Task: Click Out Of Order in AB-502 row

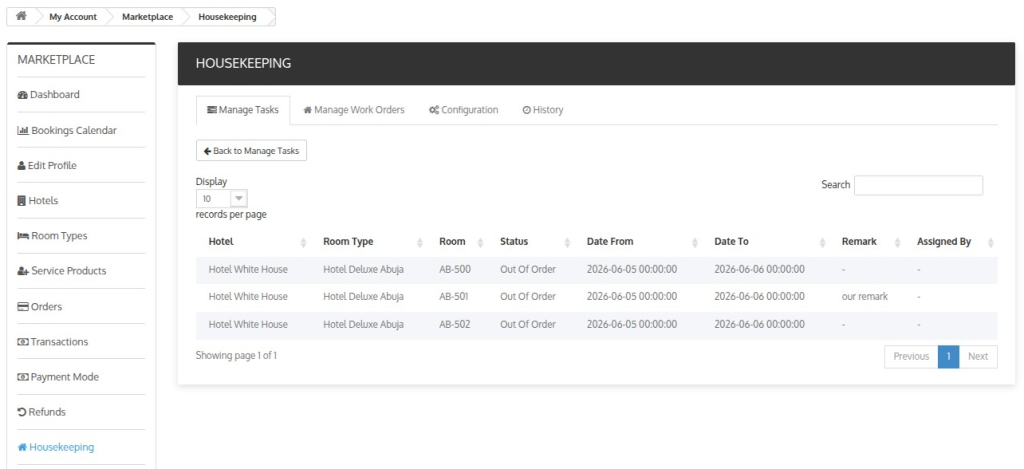Action: click(528, 325)
